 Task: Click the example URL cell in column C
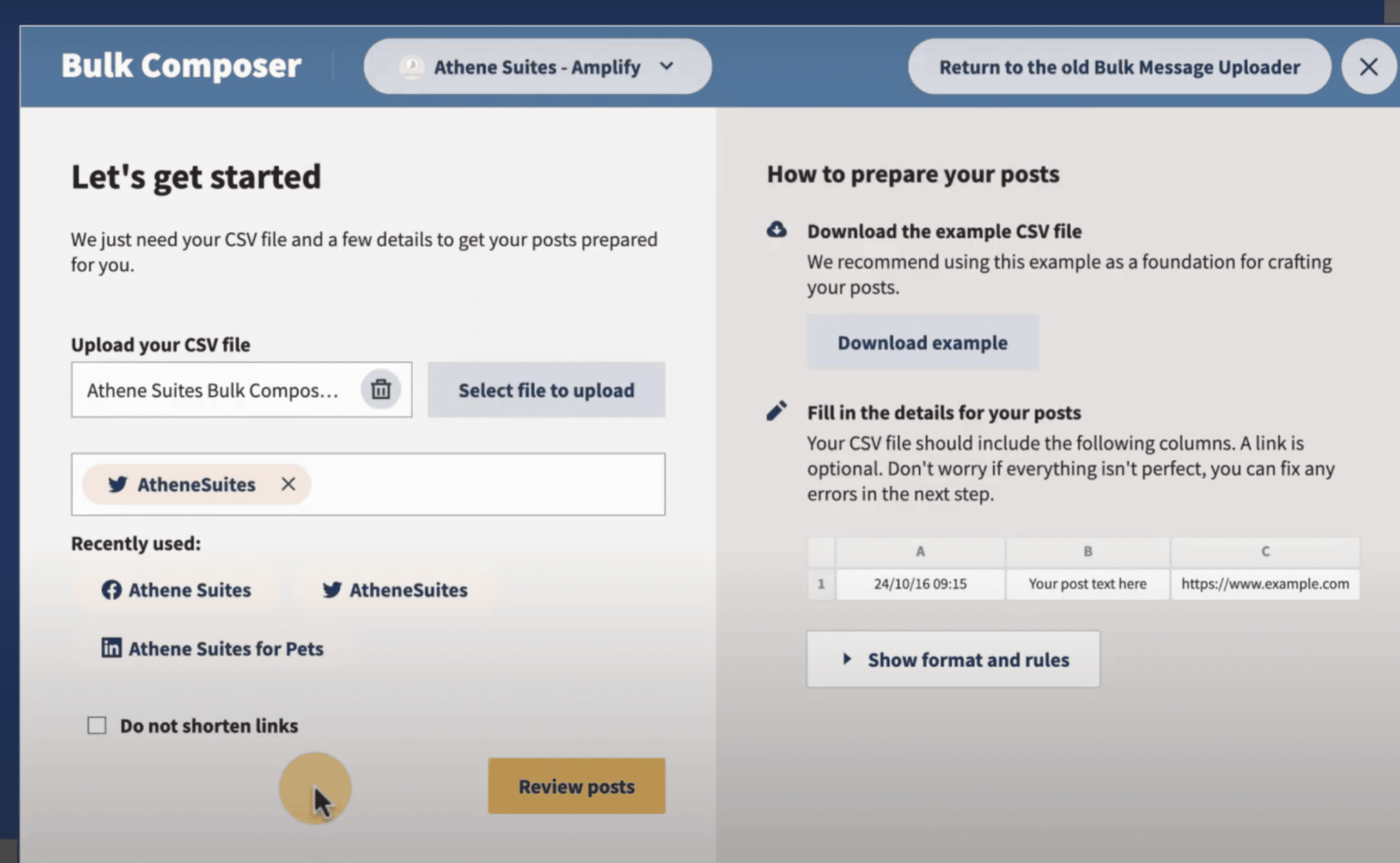click(1265, 584)
